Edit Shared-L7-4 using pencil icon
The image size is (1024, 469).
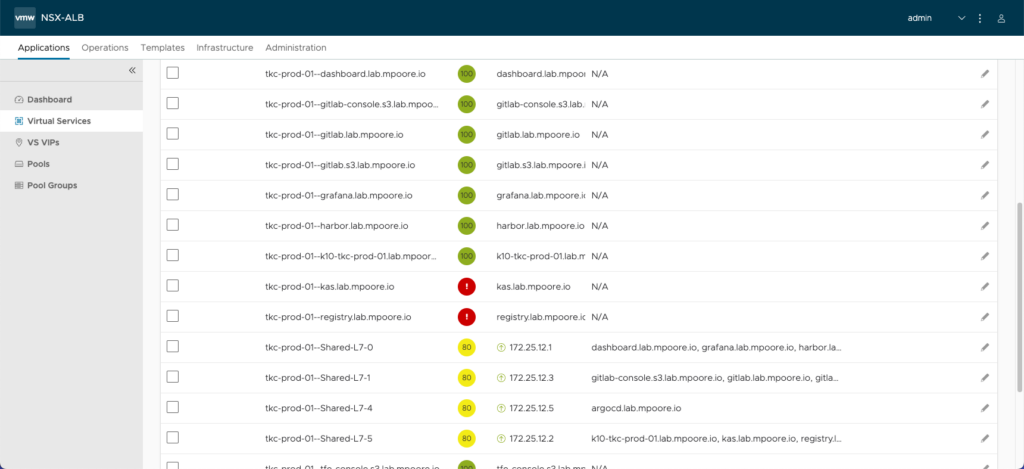pyautogui.click(x=985, y=408)
